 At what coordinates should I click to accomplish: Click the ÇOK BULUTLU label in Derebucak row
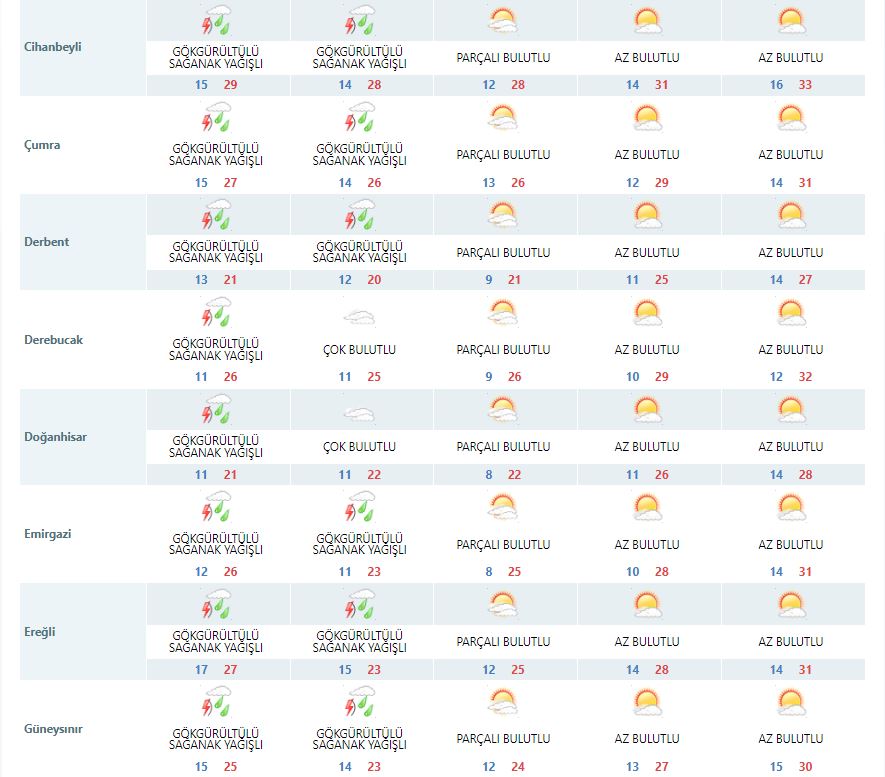point(360,350)
